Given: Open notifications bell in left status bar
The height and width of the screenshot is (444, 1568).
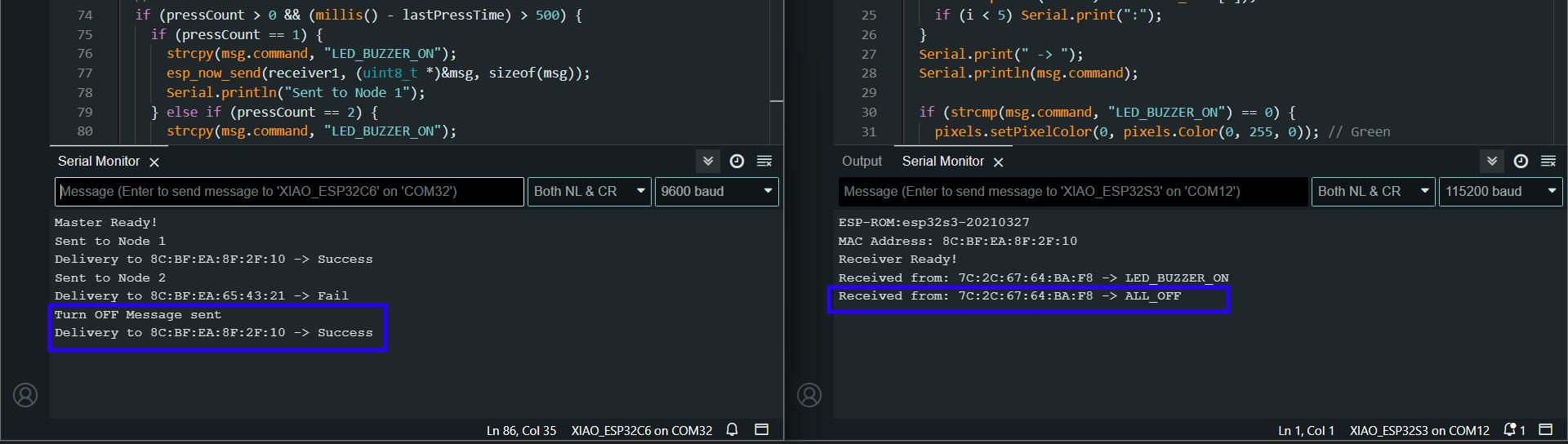Looking at the screenshot, I should tap(733, 429).
